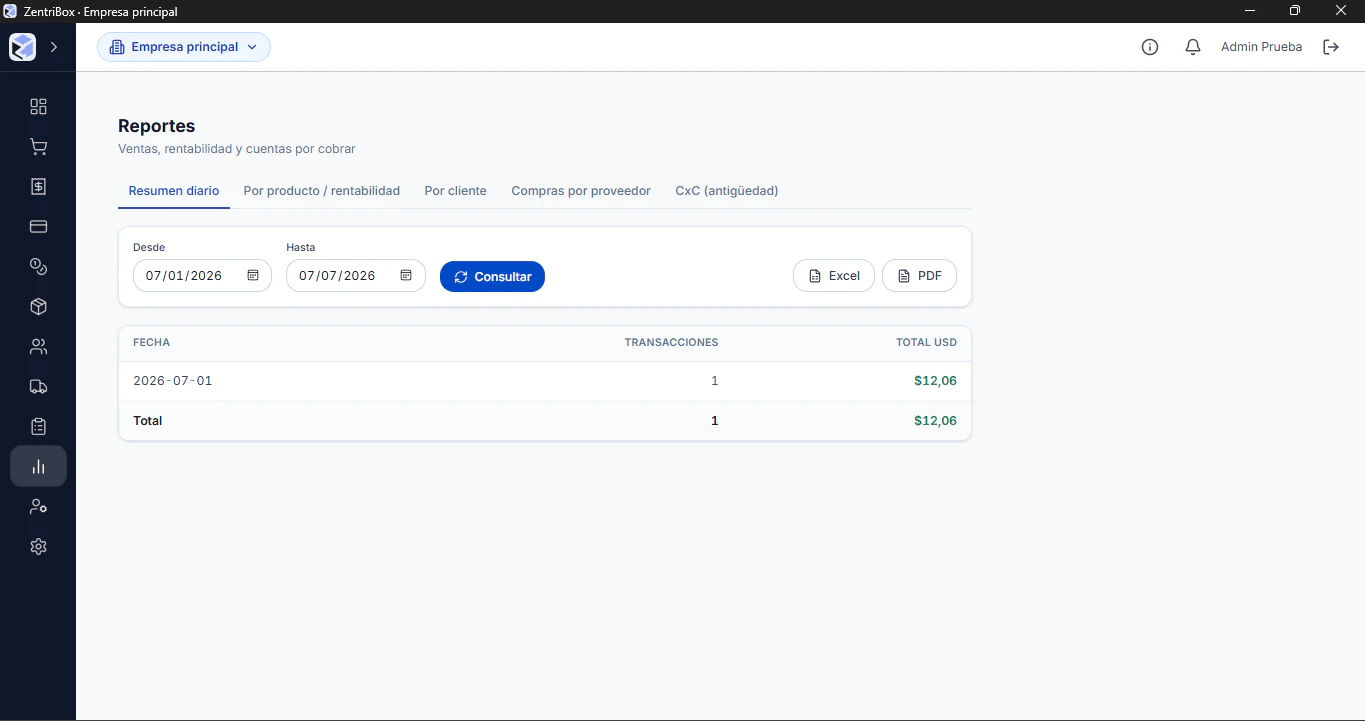Image resolution: width=1365 pixels, height=721 pixels.
Task: Open the Empresa principal company dropdown
Action: click(x=184, y=47)
